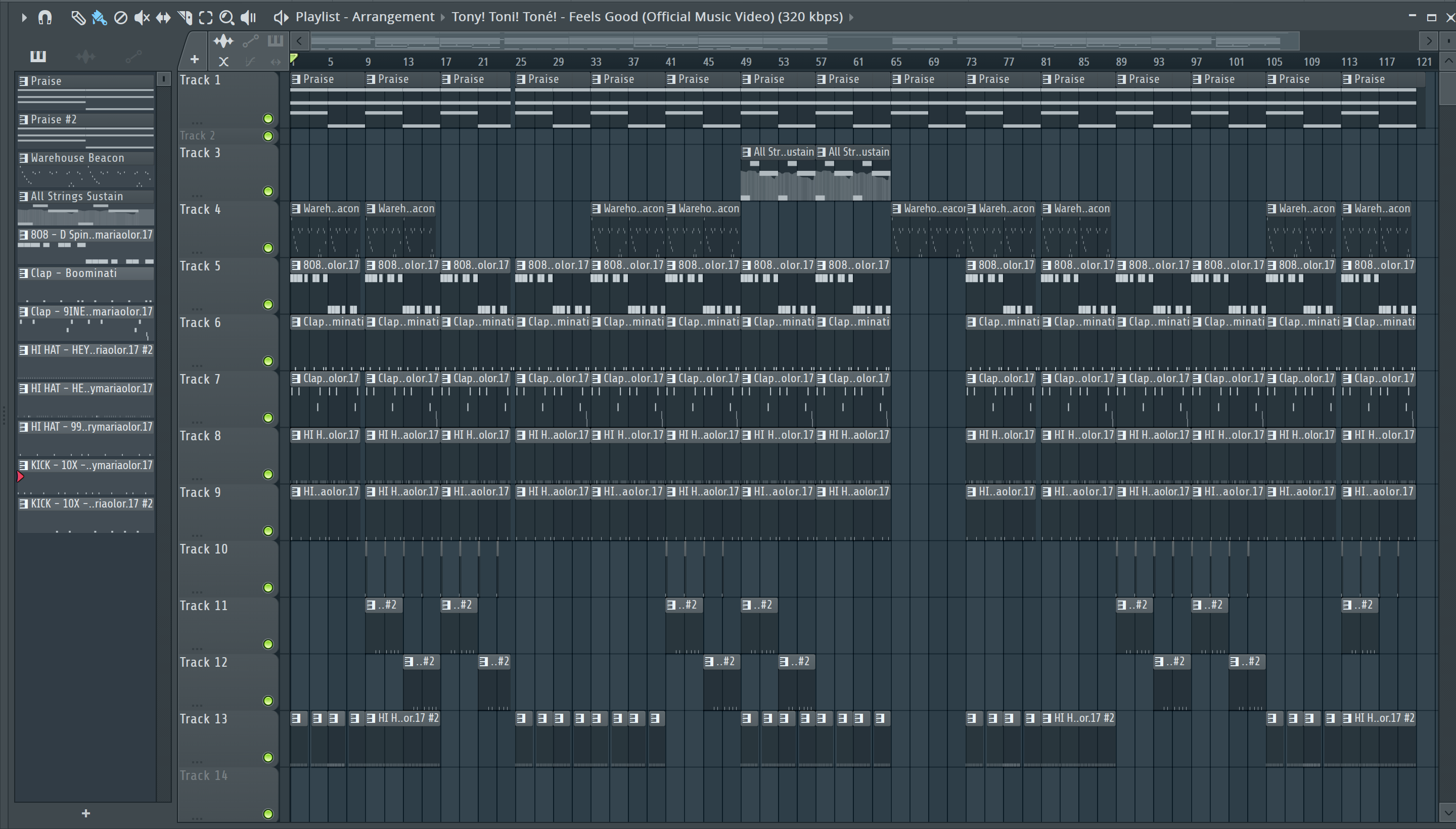This screenshot has height=829, width=1456.
Task: Select the Select marquee tool
Action: pyautogui.click(x=206, y=18)
